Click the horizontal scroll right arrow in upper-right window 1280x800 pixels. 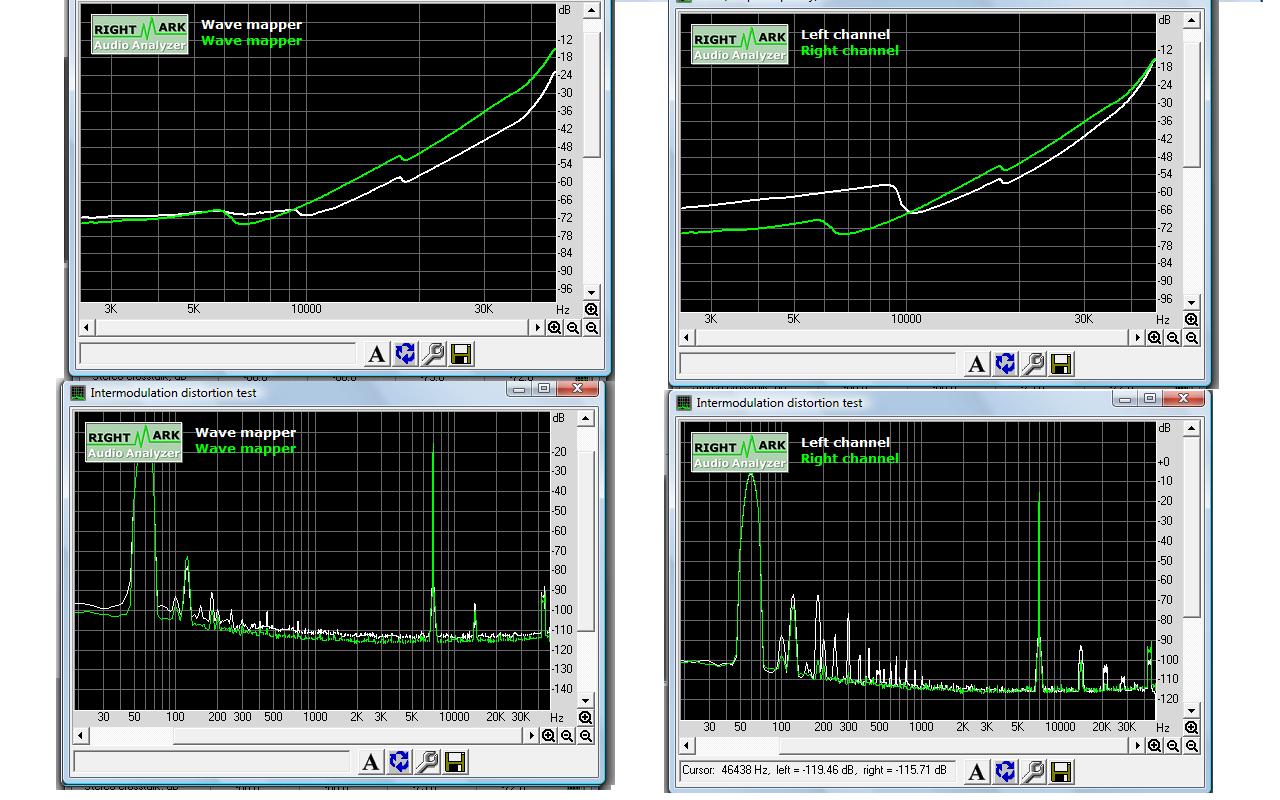[x=1137, y=338]
